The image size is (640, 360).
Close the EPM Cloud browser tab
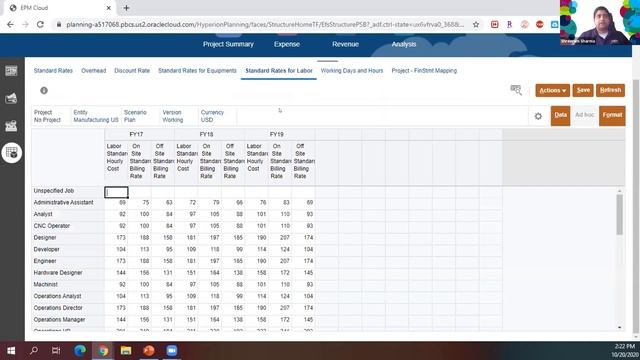pos(109,8)
